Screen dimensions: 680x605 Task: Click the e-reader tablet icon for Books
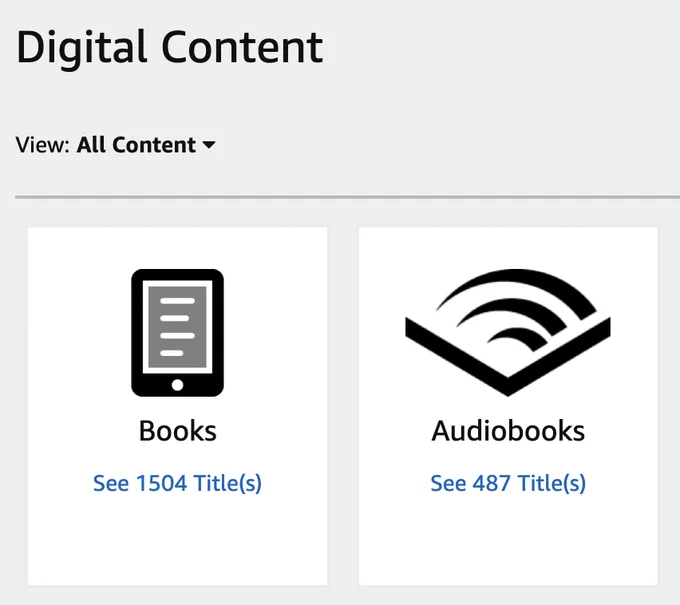[x=177, y=333]
